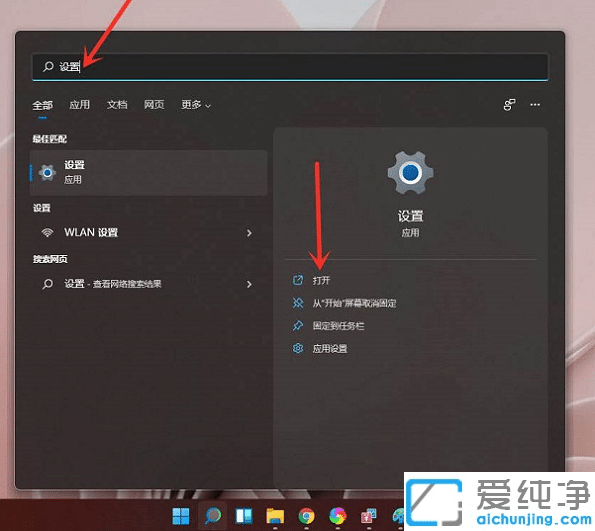Open the WLAN 设置 result
Viewport: 595px width, 531px height.
pos(148,232)
